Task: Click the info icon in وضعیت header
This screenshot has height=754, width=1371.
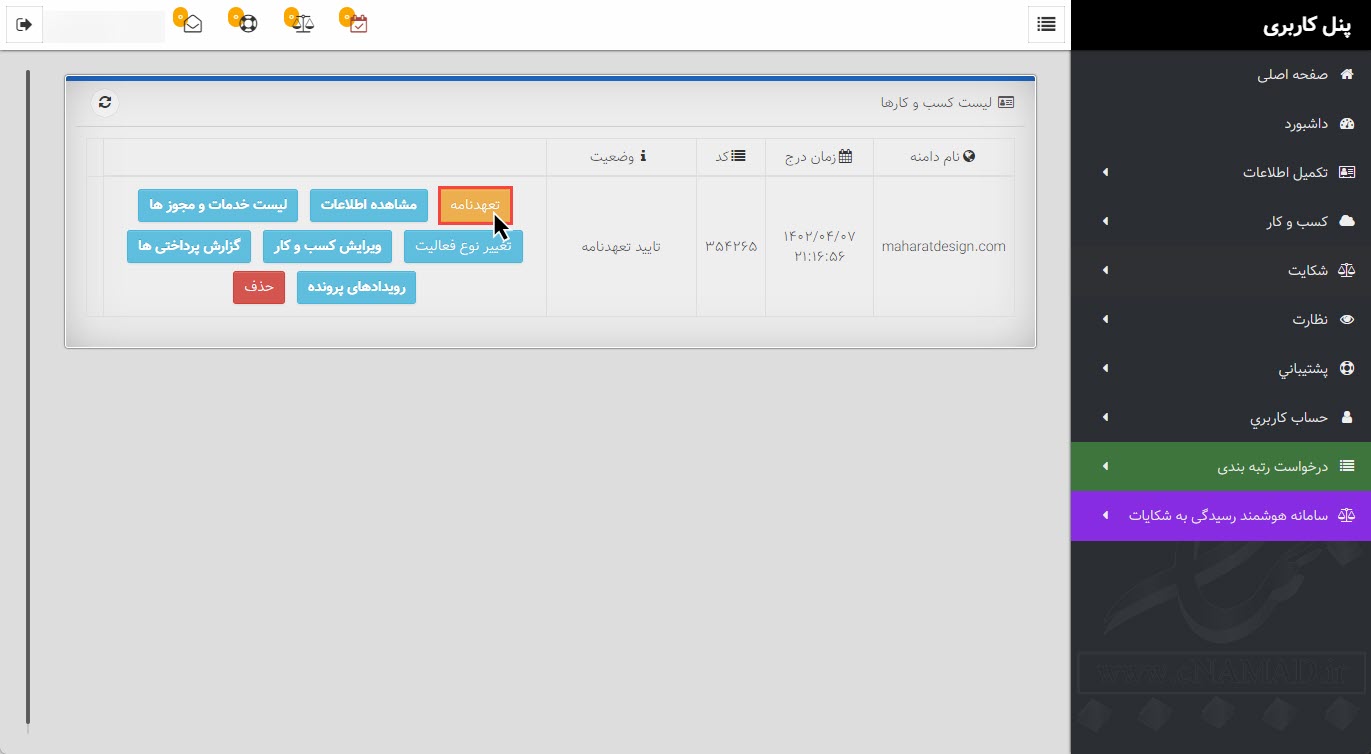Action: tap(643, 156)
